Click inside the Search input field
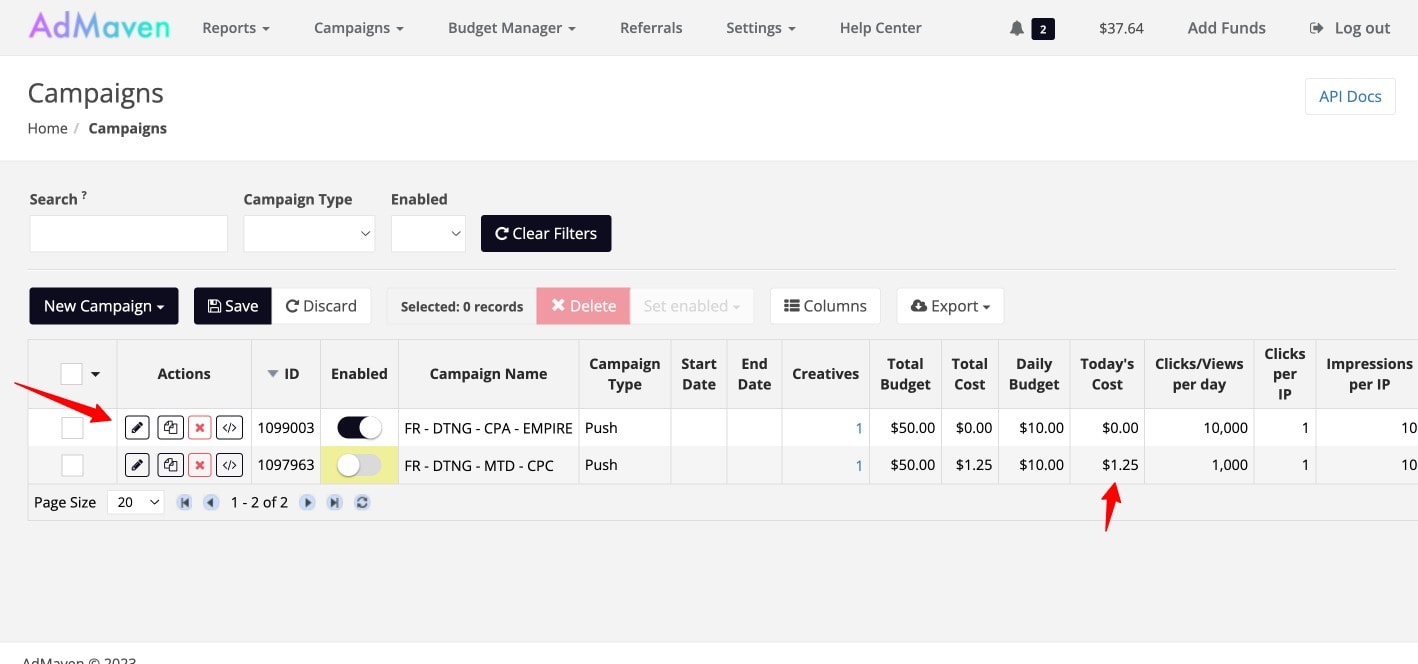1418x664 pixels. tap(128, 233)
